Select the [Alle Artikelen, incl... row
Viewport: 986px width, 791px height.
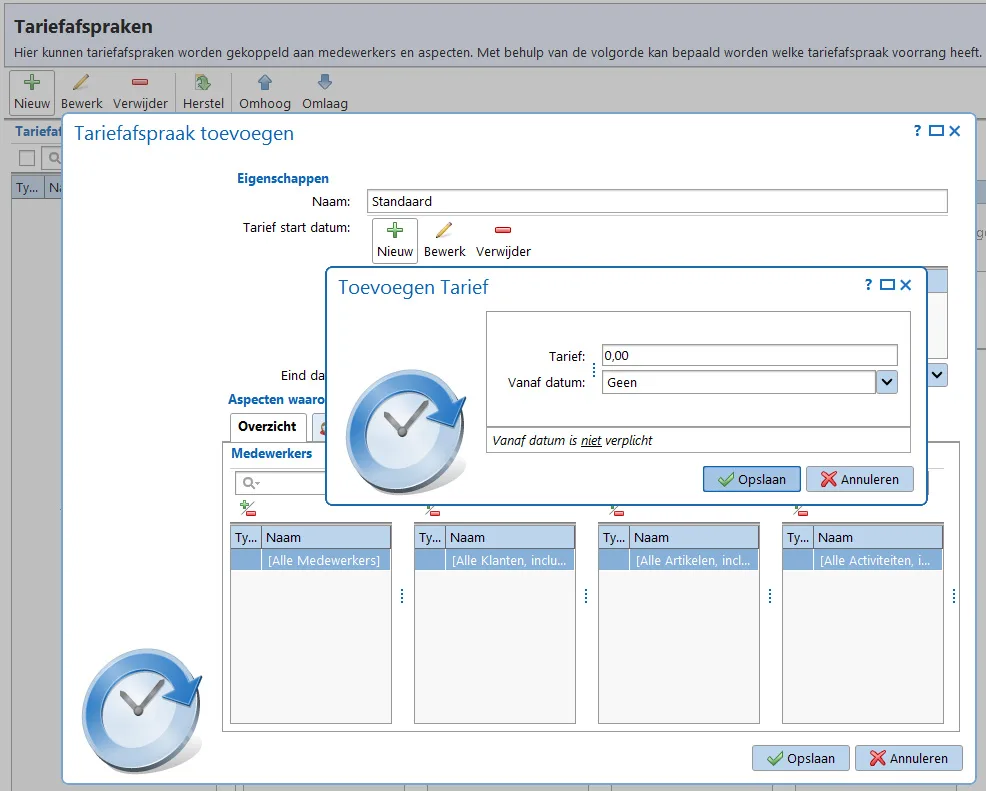tap(679, 560)
